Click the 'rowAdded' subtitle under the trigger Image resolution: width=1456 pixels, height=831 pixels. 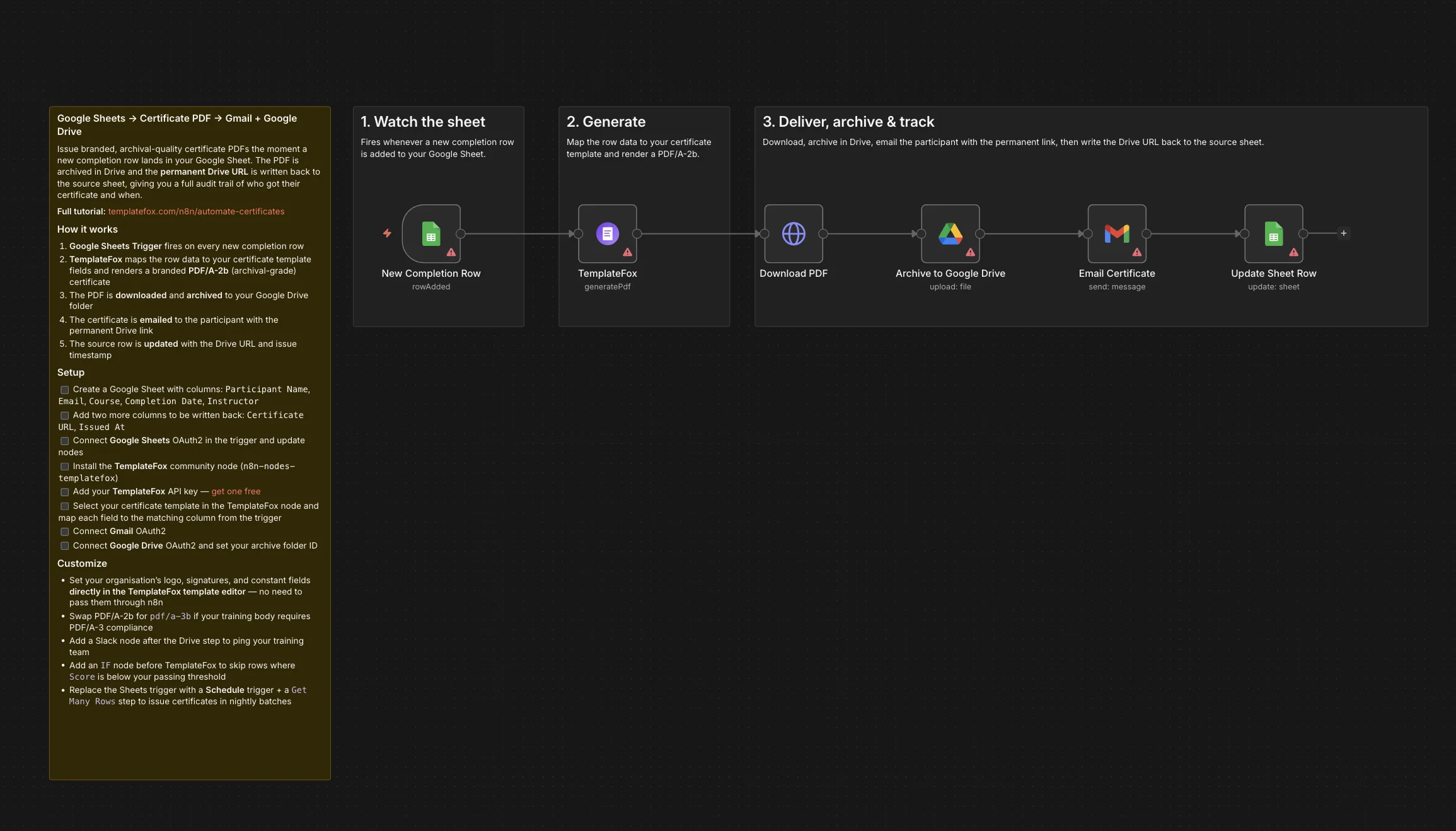click(x=431, y=287)
